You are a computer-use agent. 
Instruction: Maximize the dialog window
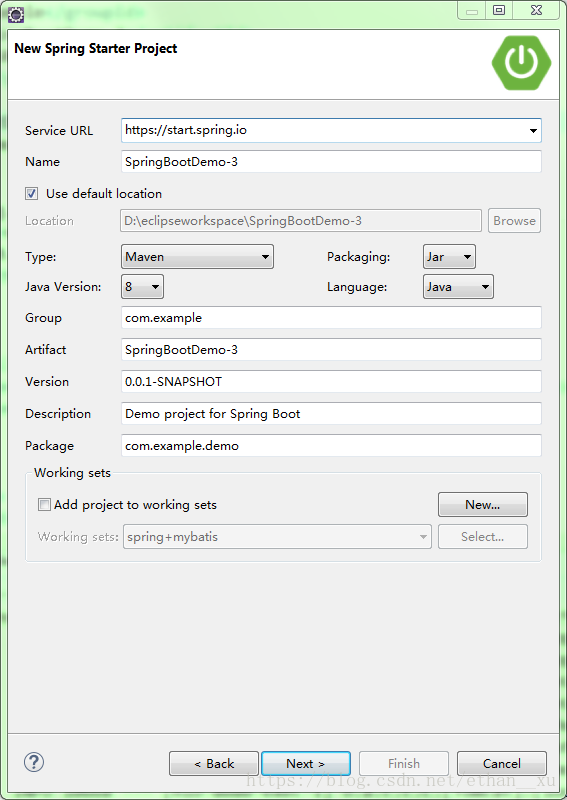[499, 10]
